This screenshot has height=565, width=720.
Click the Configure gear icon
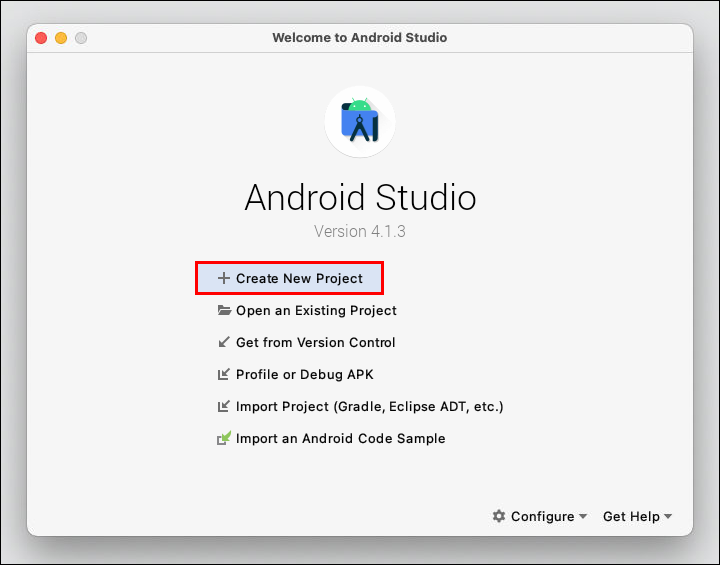tap(499, 516)
